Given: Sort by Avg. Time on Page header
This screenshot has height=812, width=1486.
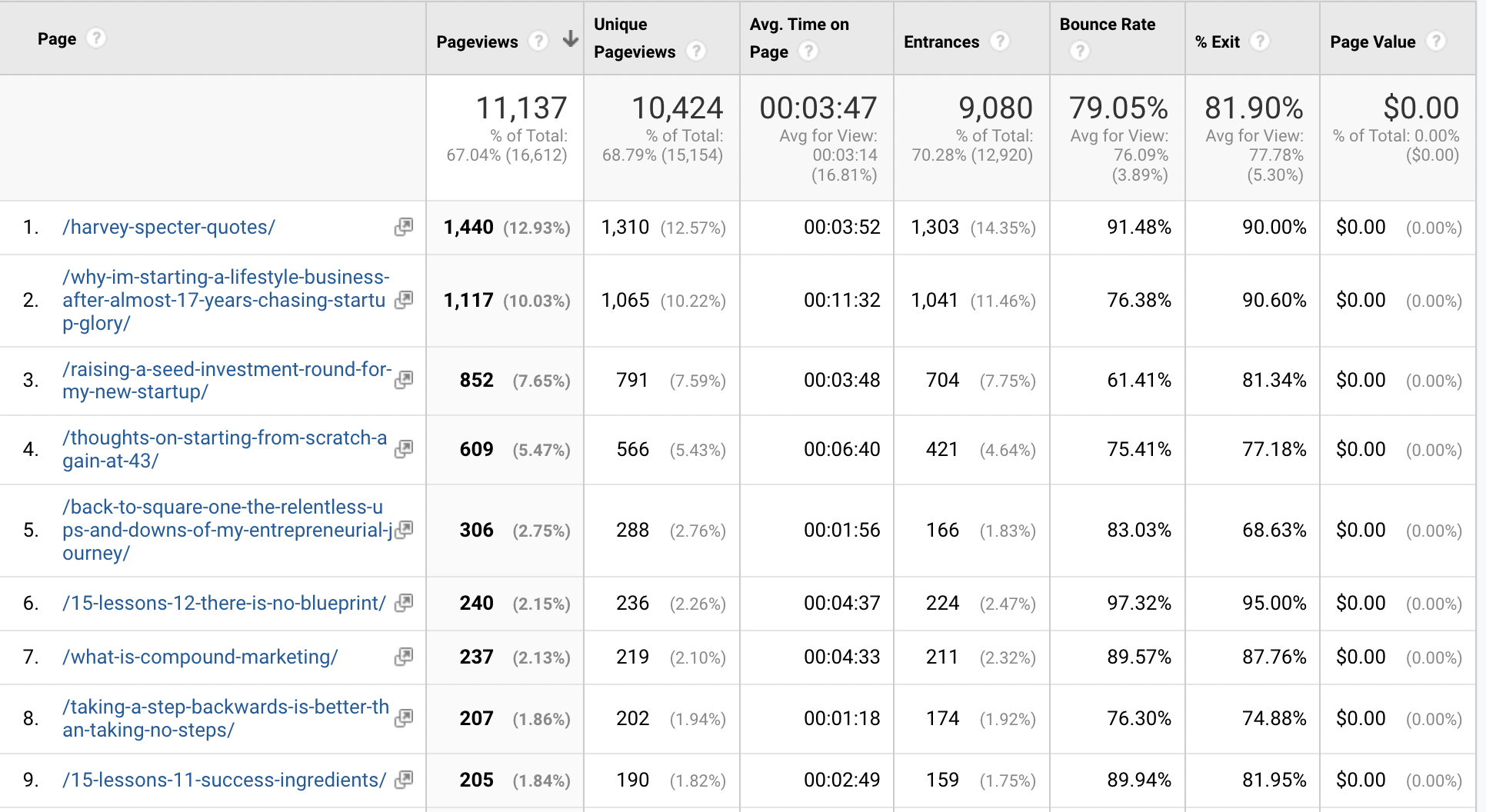Looking at the screenshot, I should click(x=799, y=38).
